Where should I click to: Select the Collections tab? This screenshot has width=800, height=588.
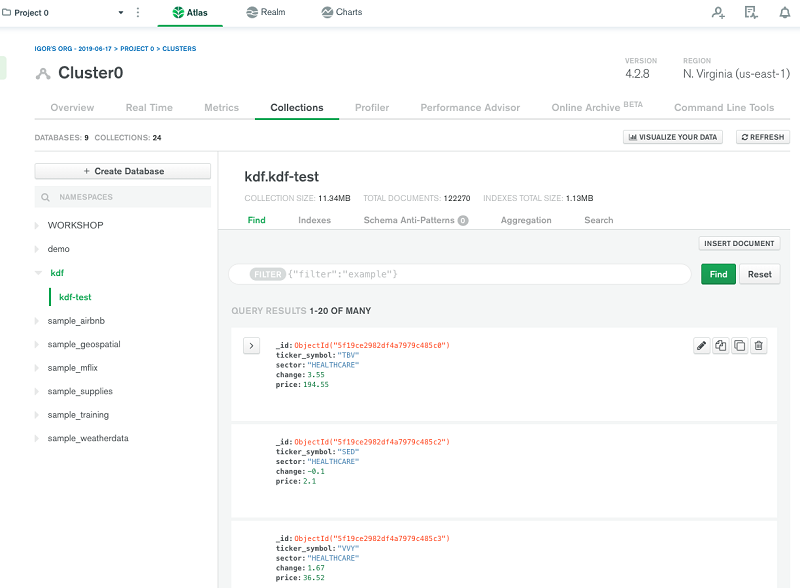[x=297, y=108]
